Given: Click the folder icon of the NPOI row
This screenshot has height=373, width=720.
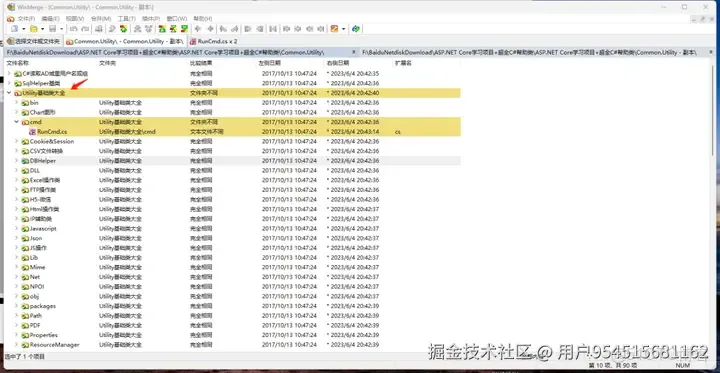Looking at the screenshot, I should click(25, 287).
